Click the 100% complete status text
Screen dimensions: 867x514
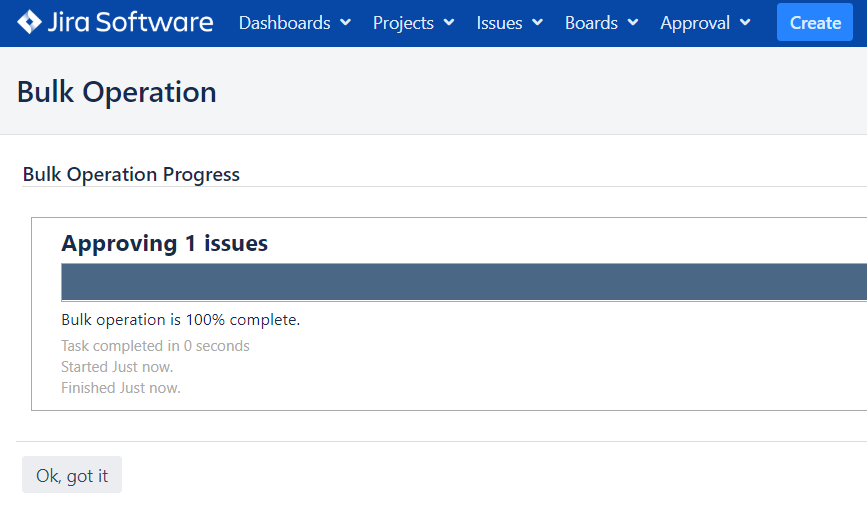(x=181, y=320)
